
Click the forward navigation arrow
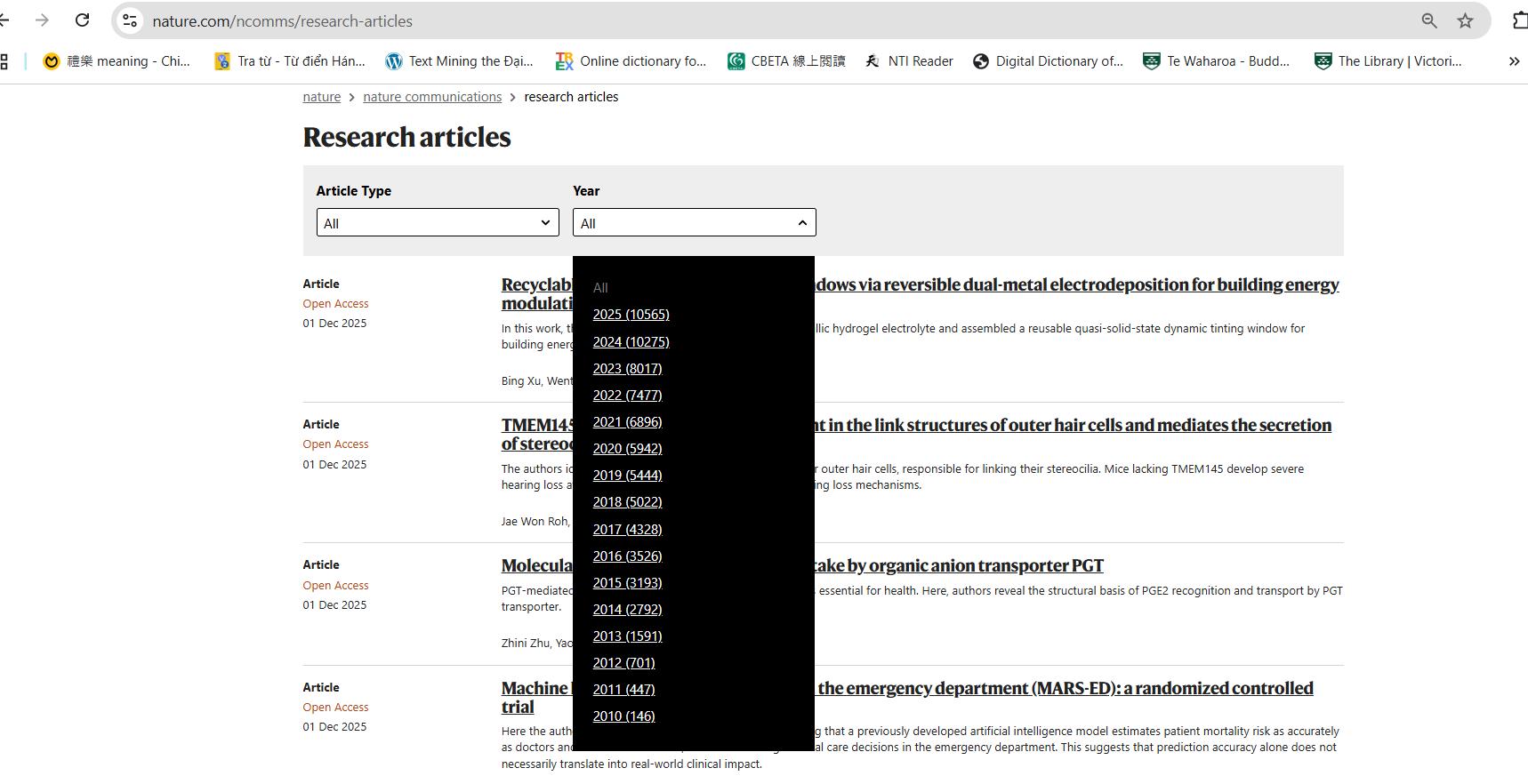pyautogui.click(x=42, y=20)
